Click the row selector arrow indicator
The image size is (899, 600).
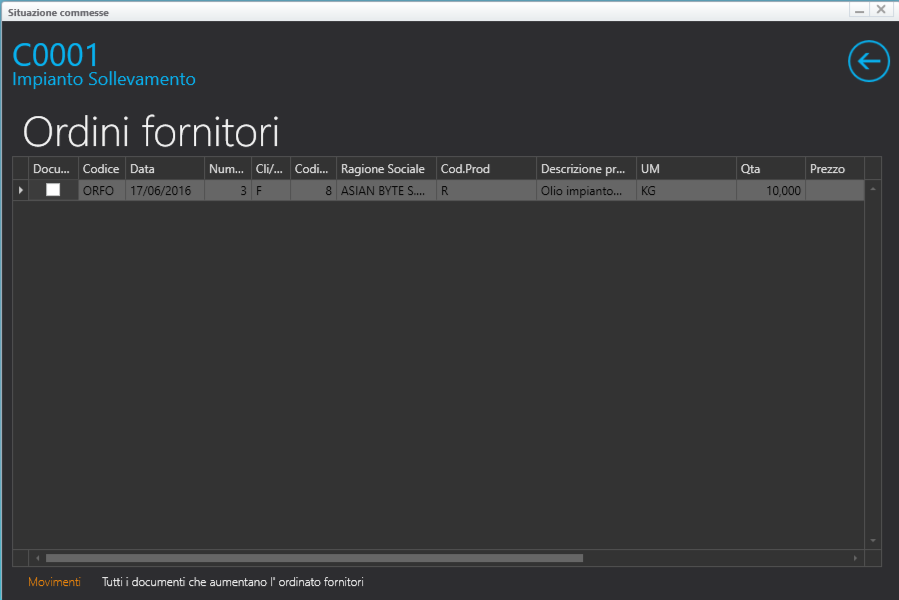pyautogui.click(x=21, y=190)
